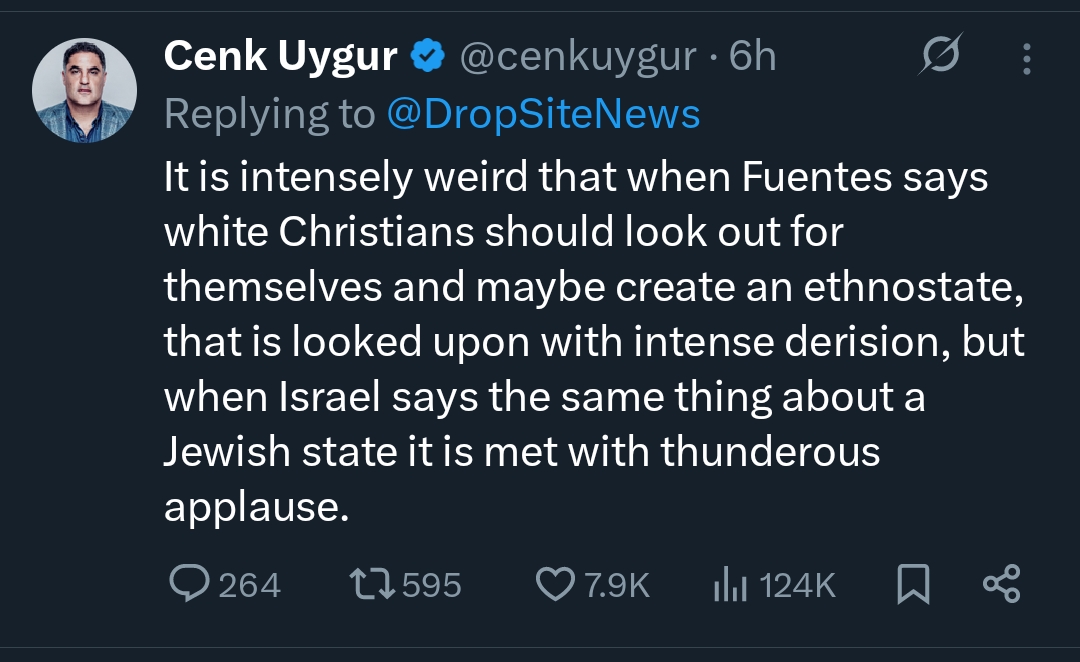Open the @DropSiteNews mention link

[543, 114]
